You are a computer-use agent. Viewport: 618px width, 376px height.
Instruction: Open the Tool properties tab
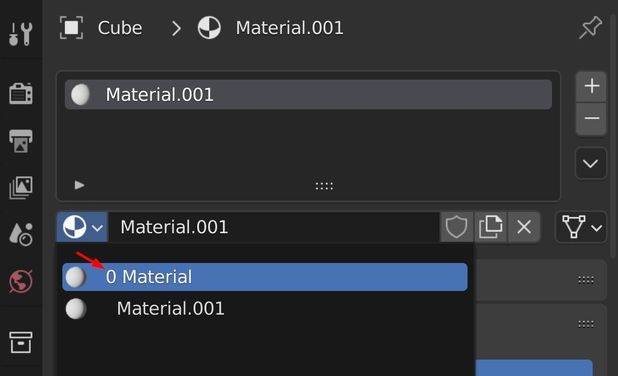click(20, 34)
